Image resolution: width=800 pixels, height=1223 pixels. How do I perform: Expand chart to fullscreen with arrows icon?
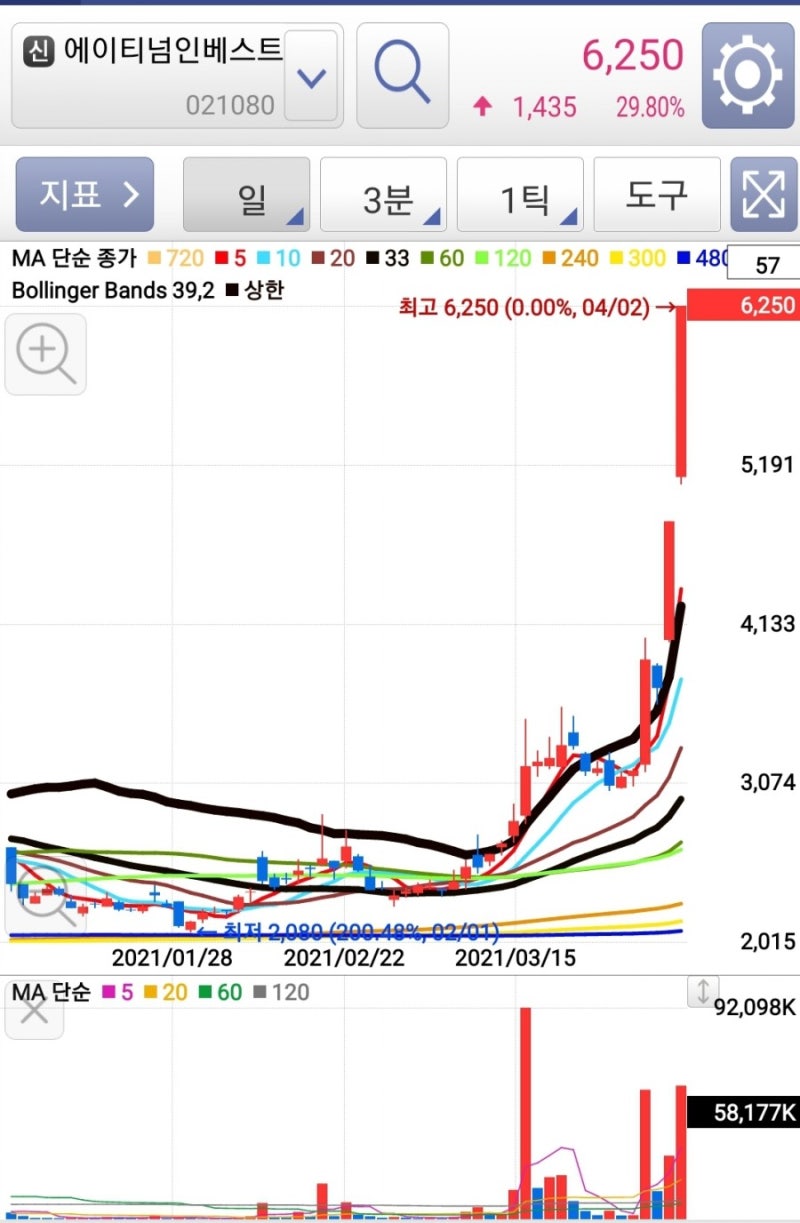coord(764,195)
